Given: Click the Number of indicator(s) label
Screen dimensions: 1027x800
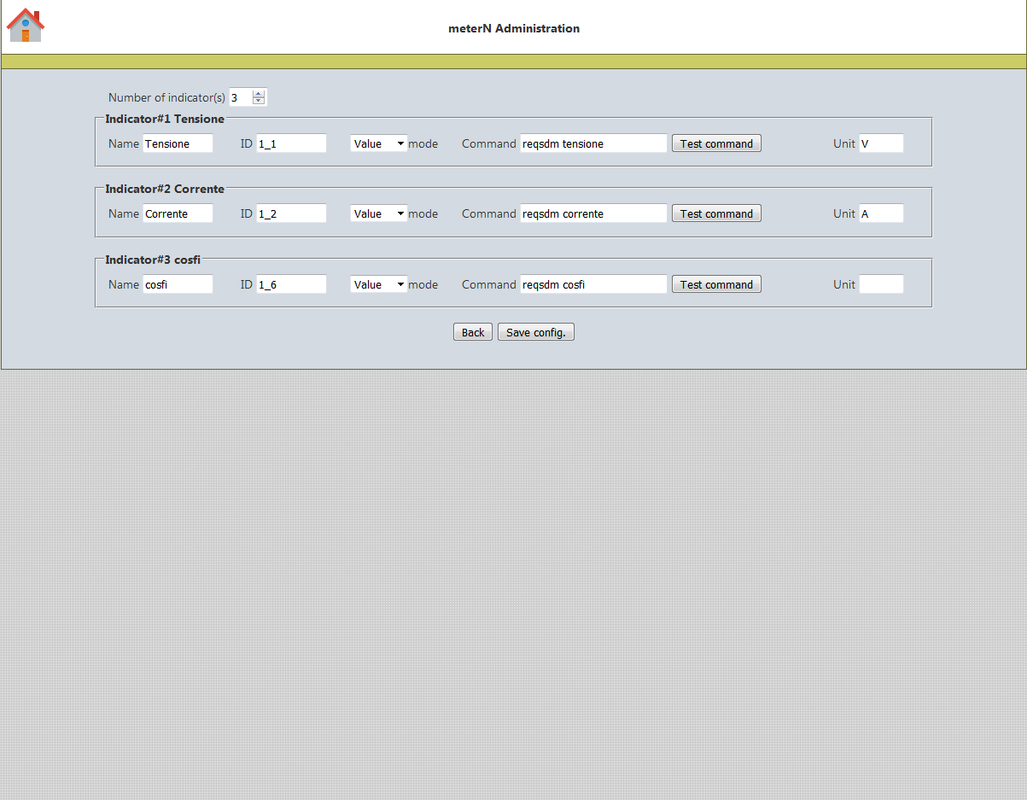Looking at the screenshot, I should (166, 98).
